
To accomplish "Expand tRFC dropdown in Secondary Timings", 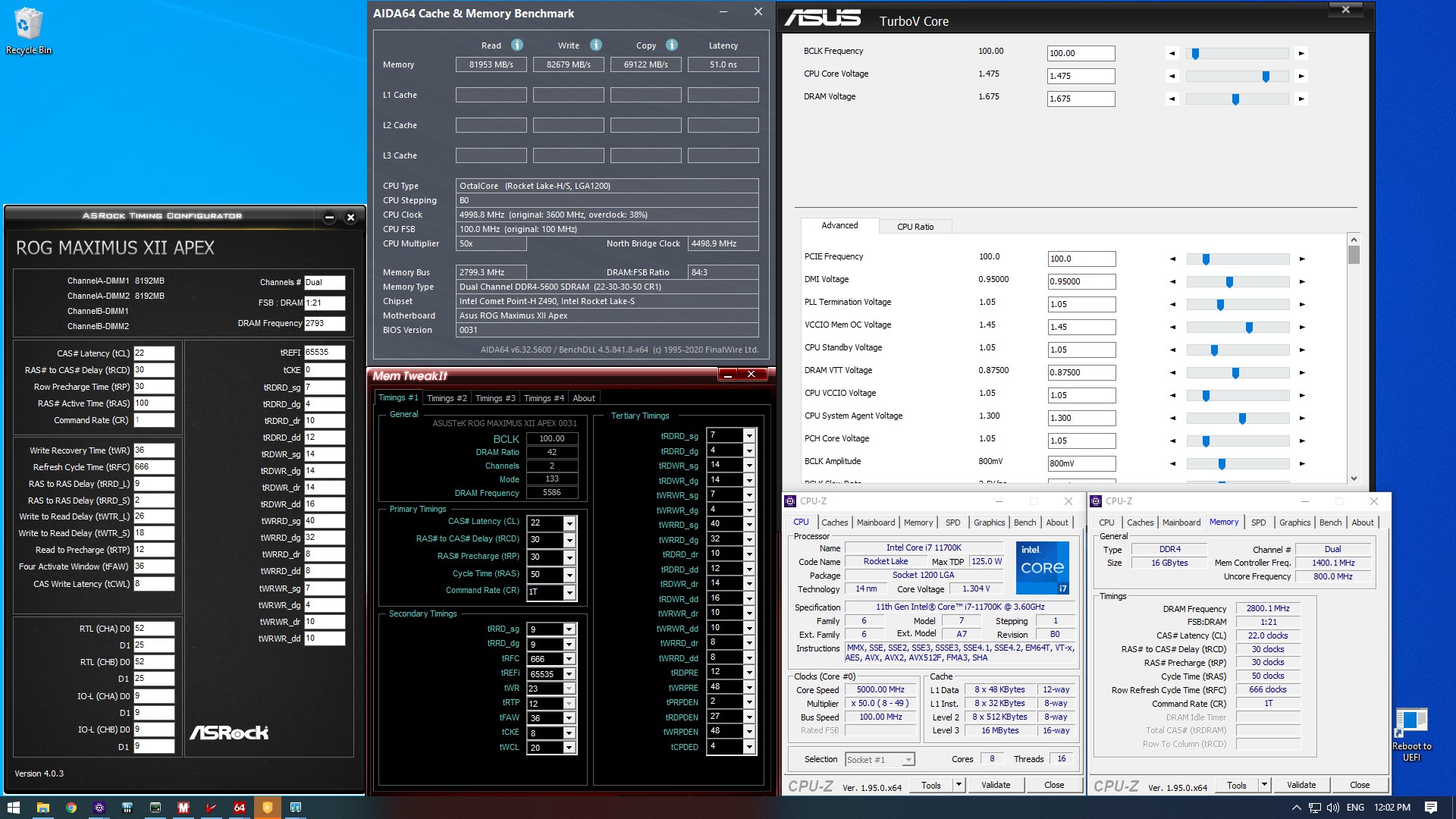I will point(570,660).
